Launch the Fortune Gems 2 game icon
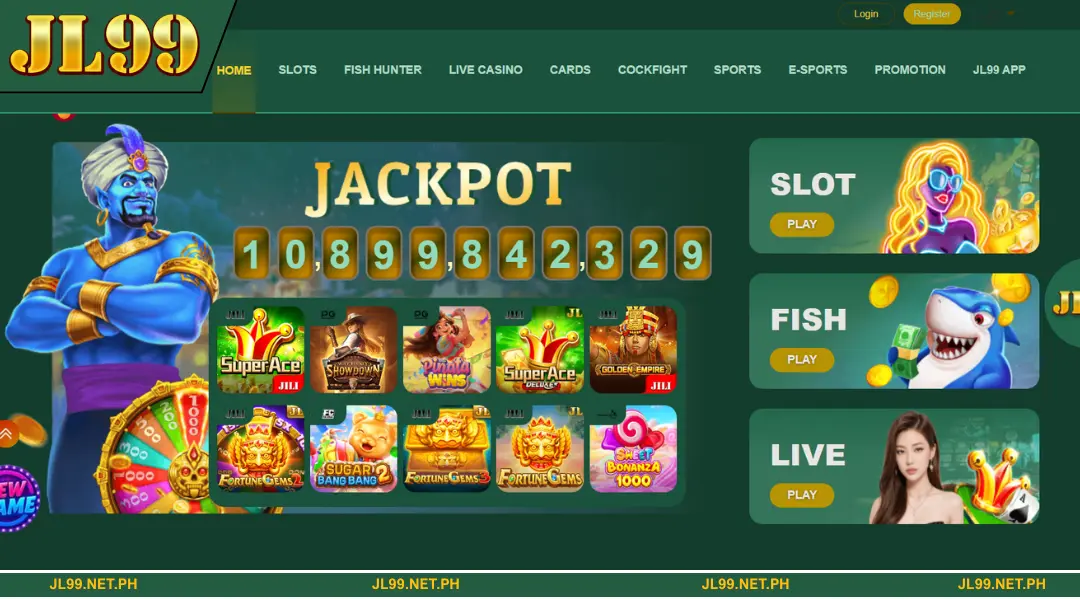Screen dimensions: 1080x600 pyautogui.click(x=260, y=448)
